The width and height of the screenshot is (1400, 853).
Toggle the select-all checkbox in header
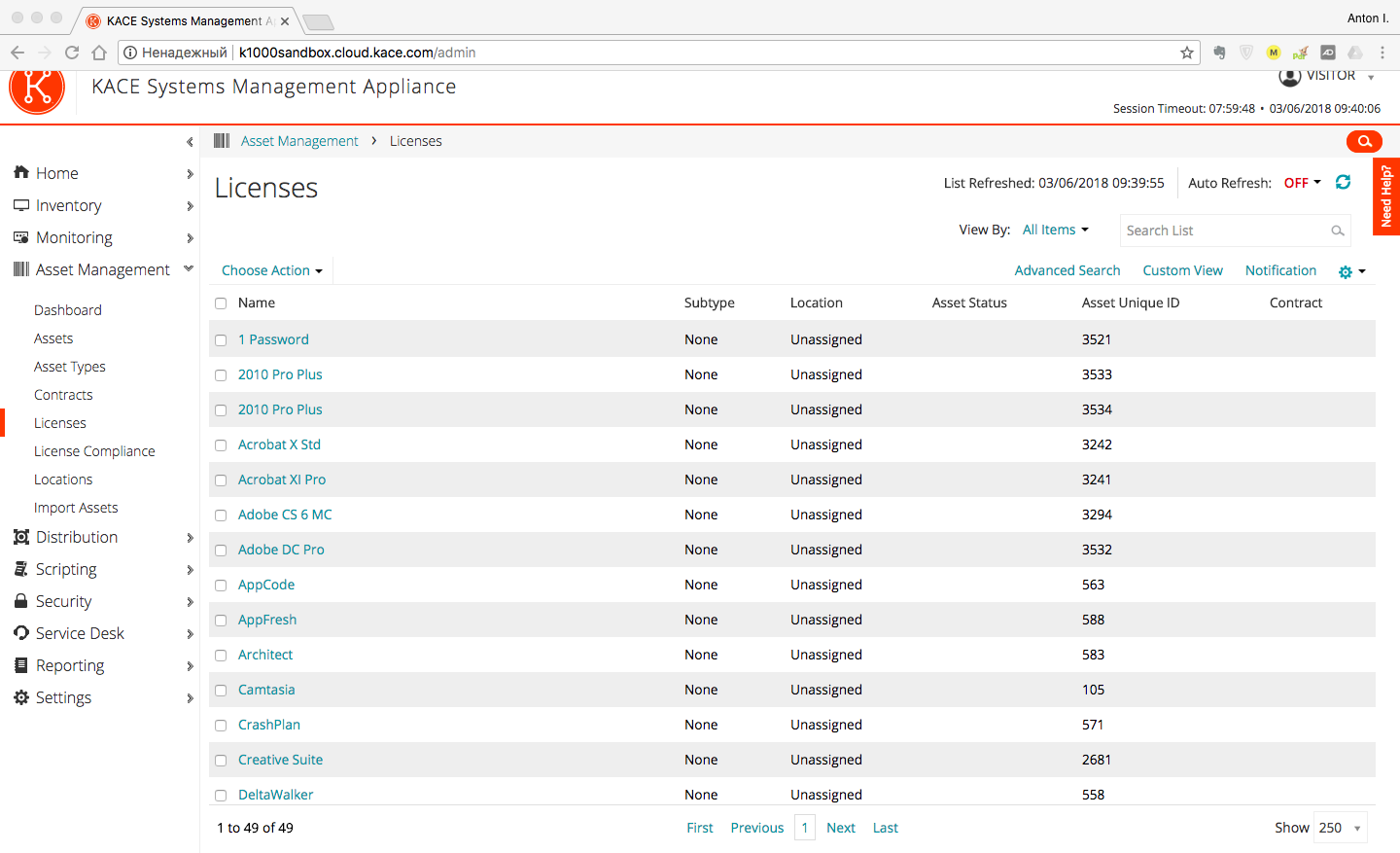[221, 303]
